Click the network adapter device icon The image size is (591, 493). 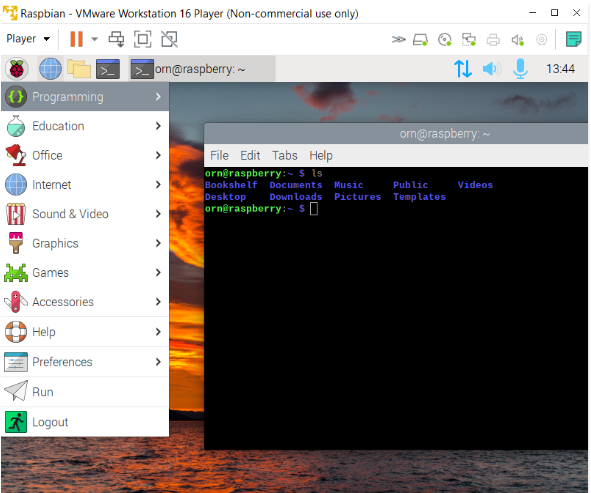(469, 39)
